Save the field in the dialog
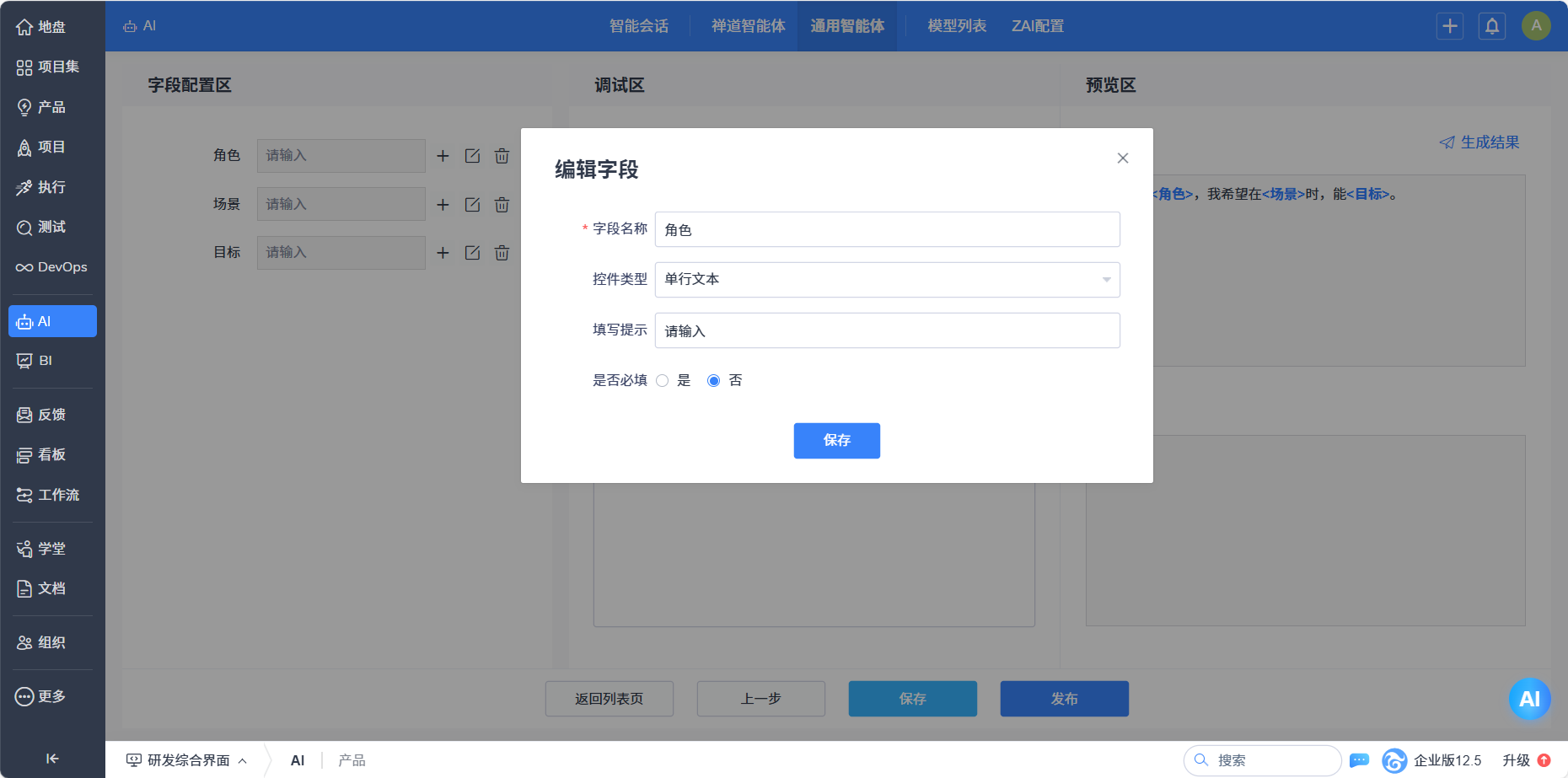This screenshot has width=1568, height=778. tap(836, 441)
